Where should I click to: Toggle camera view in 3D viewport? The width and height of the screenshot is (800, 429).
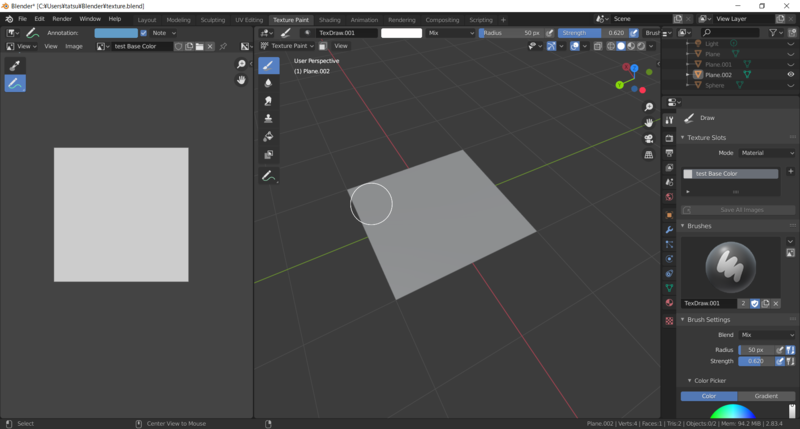pyautogui.click(x=648, y=139)
